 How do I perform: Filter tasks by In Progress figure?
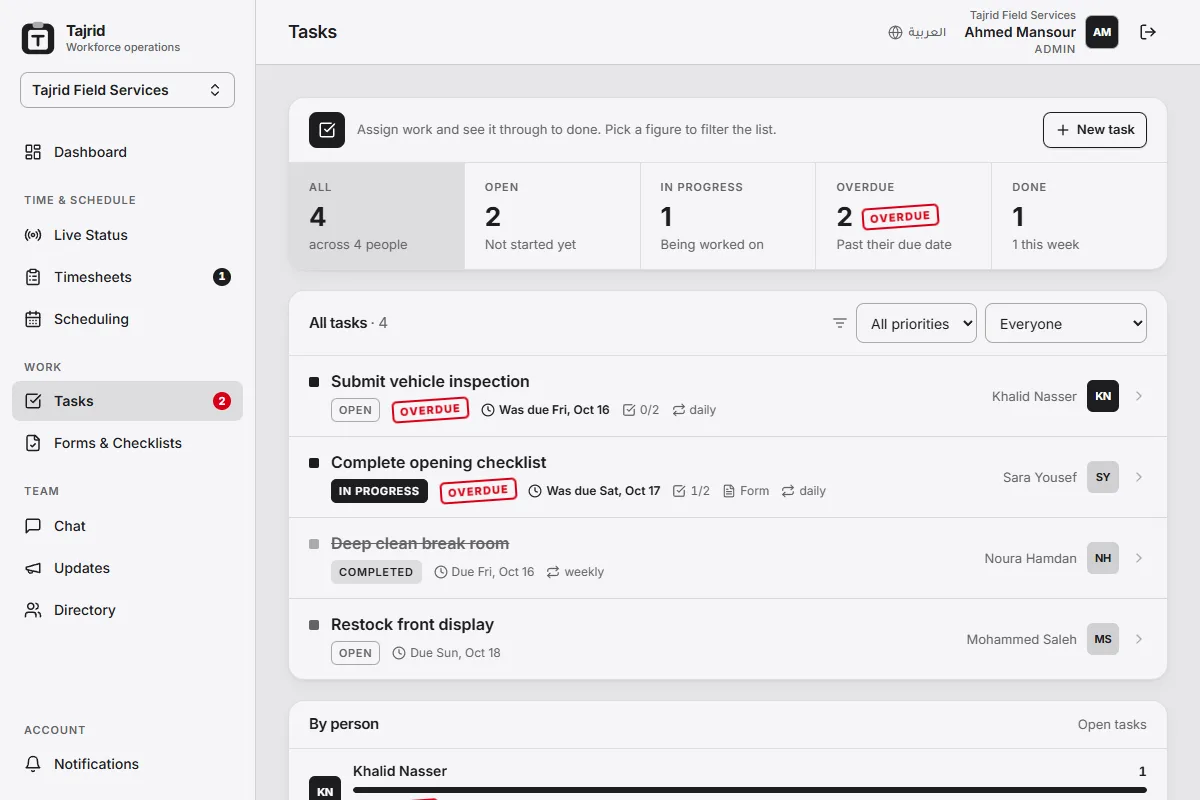(728, 216)
